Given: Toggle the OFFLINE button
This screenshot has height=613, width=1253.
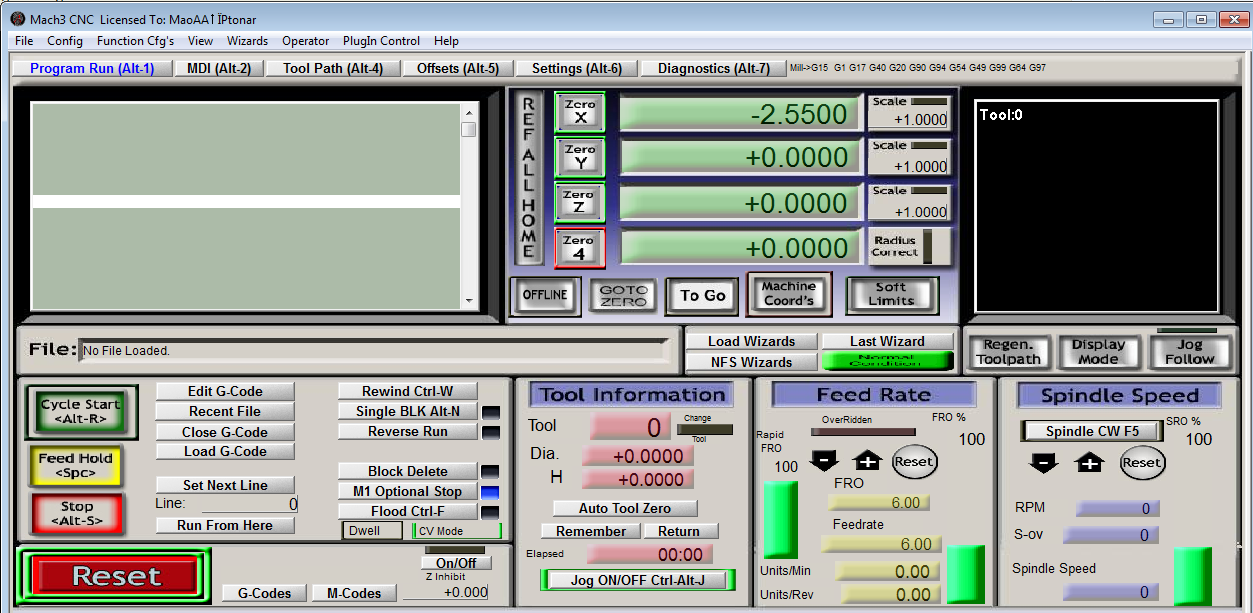Looking at the screenshot, I should click(x=545, y=295).
